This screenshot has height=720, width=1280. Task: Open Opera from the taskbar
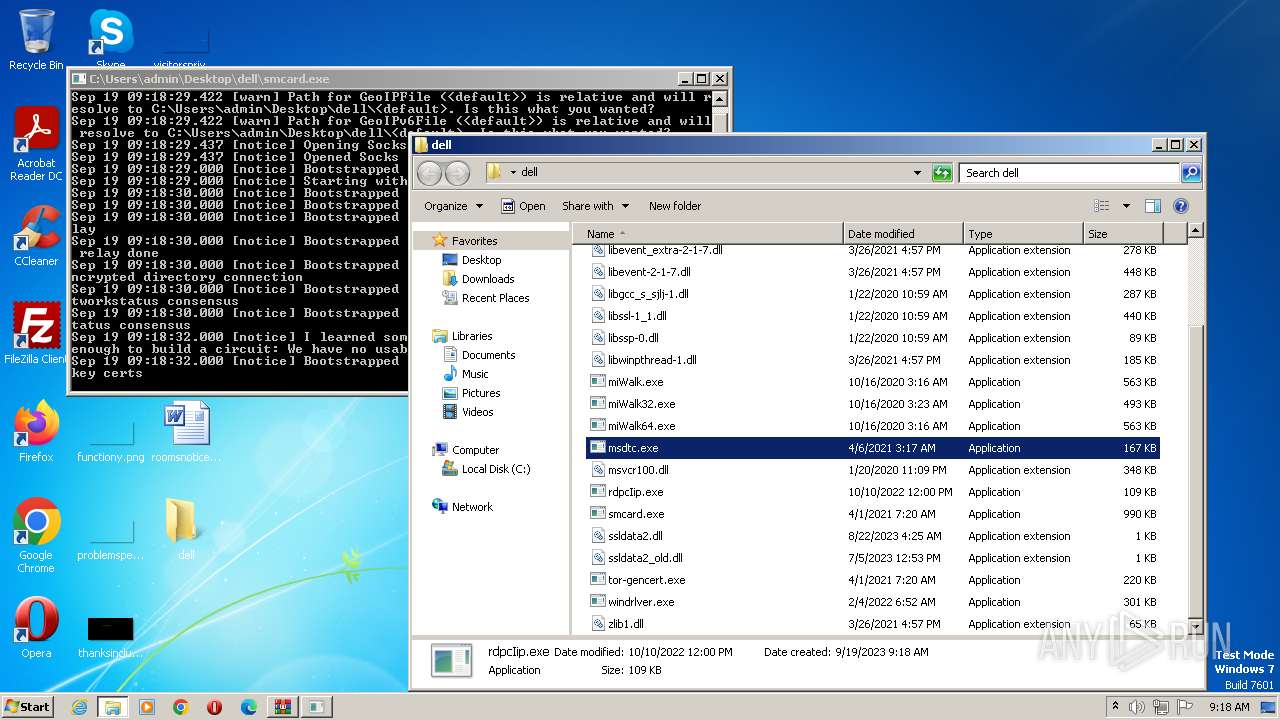(215, 707)
